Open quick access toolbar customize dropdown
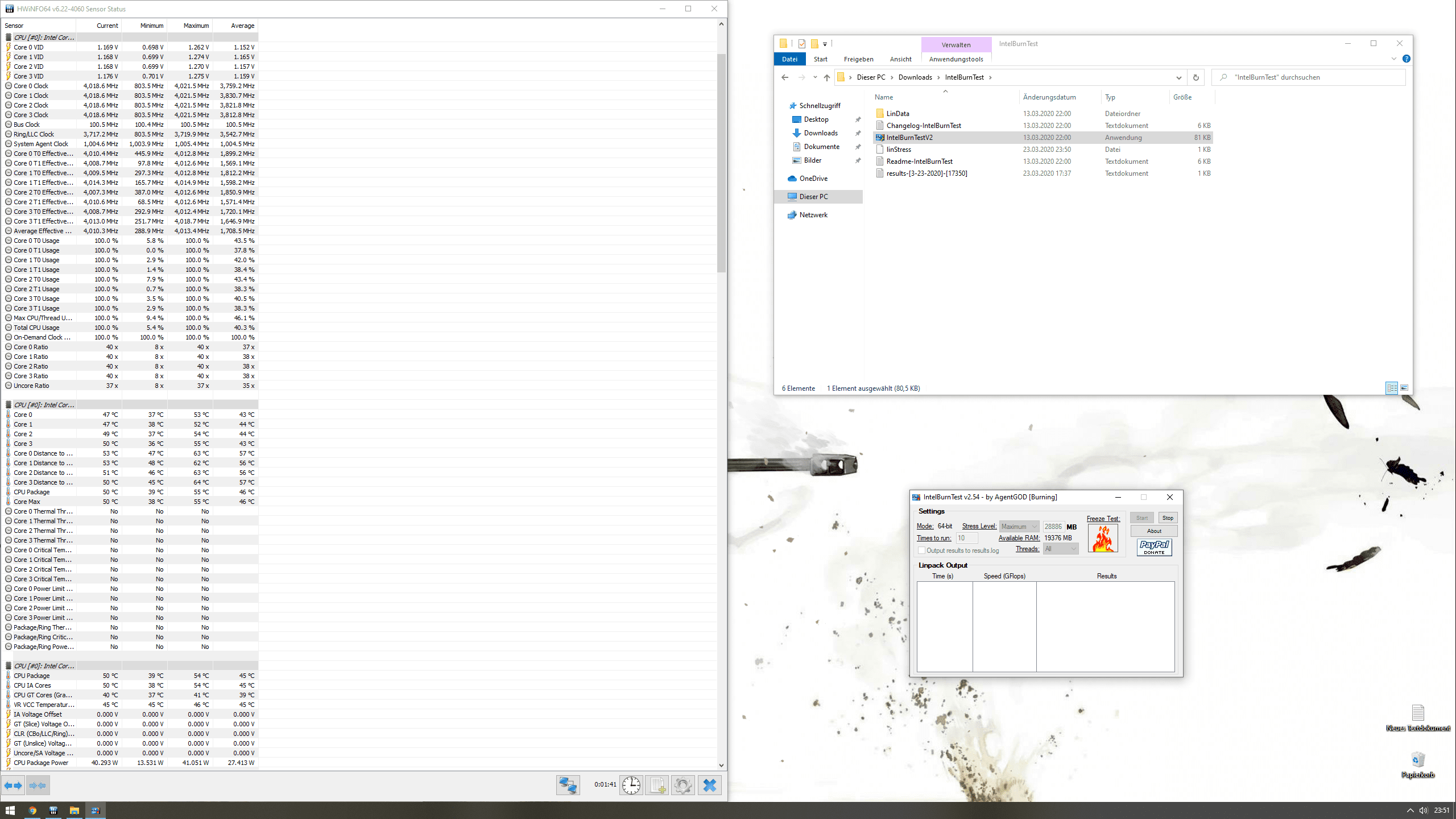This screenshot has height=819, width=1456. 825,44
